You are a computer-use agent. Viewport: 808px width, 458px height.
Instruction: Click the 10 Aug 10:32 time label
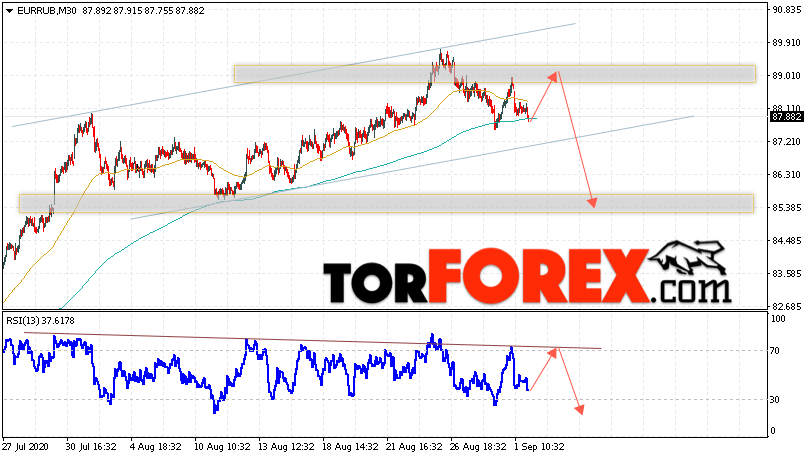click(x=222, y=447)
